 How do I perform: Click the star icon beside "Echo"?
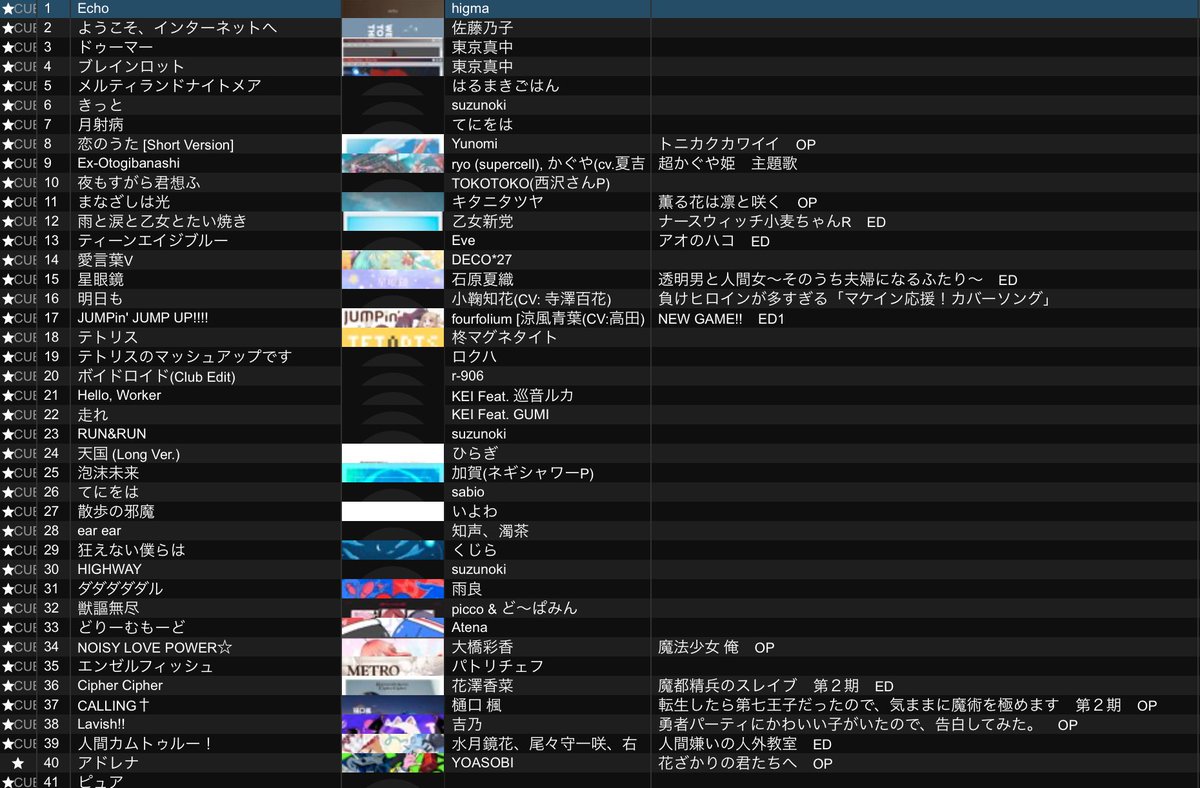coord(8,8)
